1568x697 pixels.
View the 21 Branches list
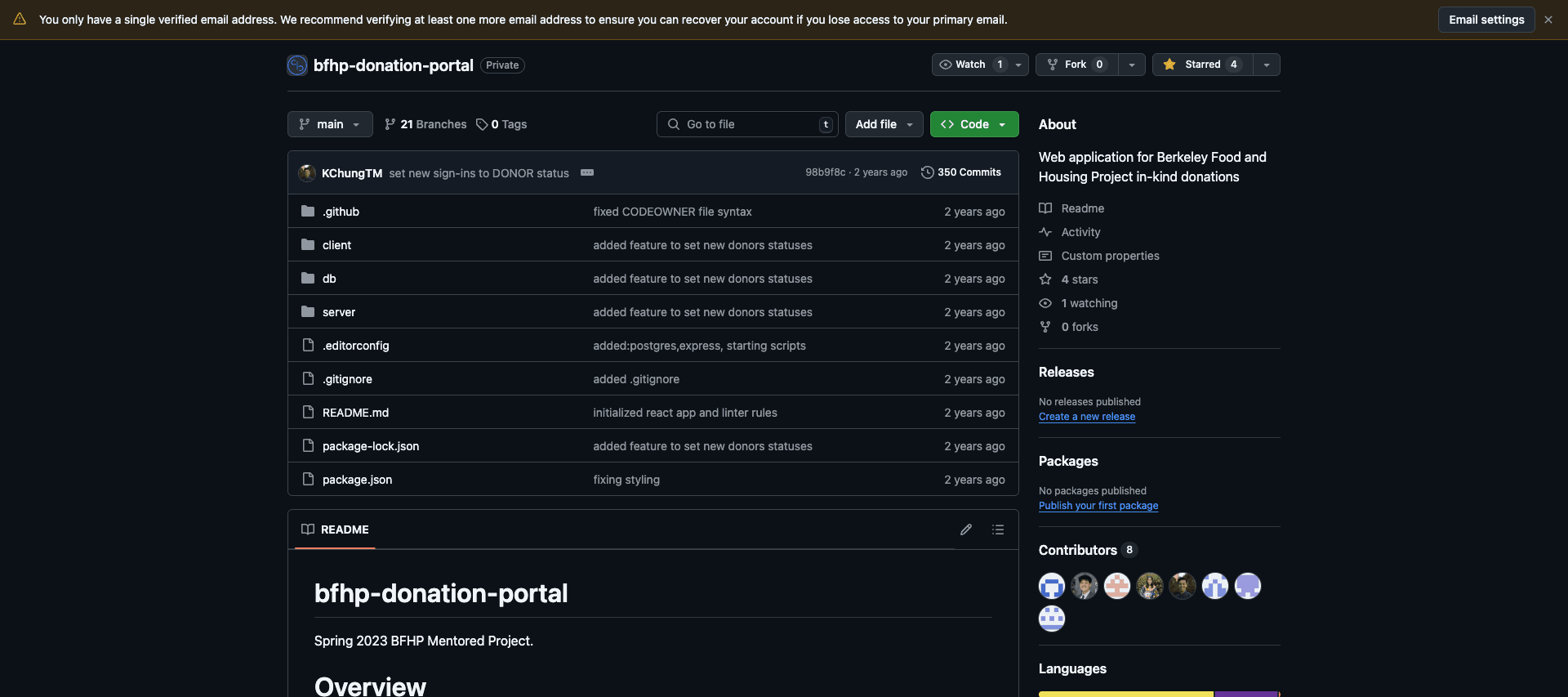coord(425,124)
